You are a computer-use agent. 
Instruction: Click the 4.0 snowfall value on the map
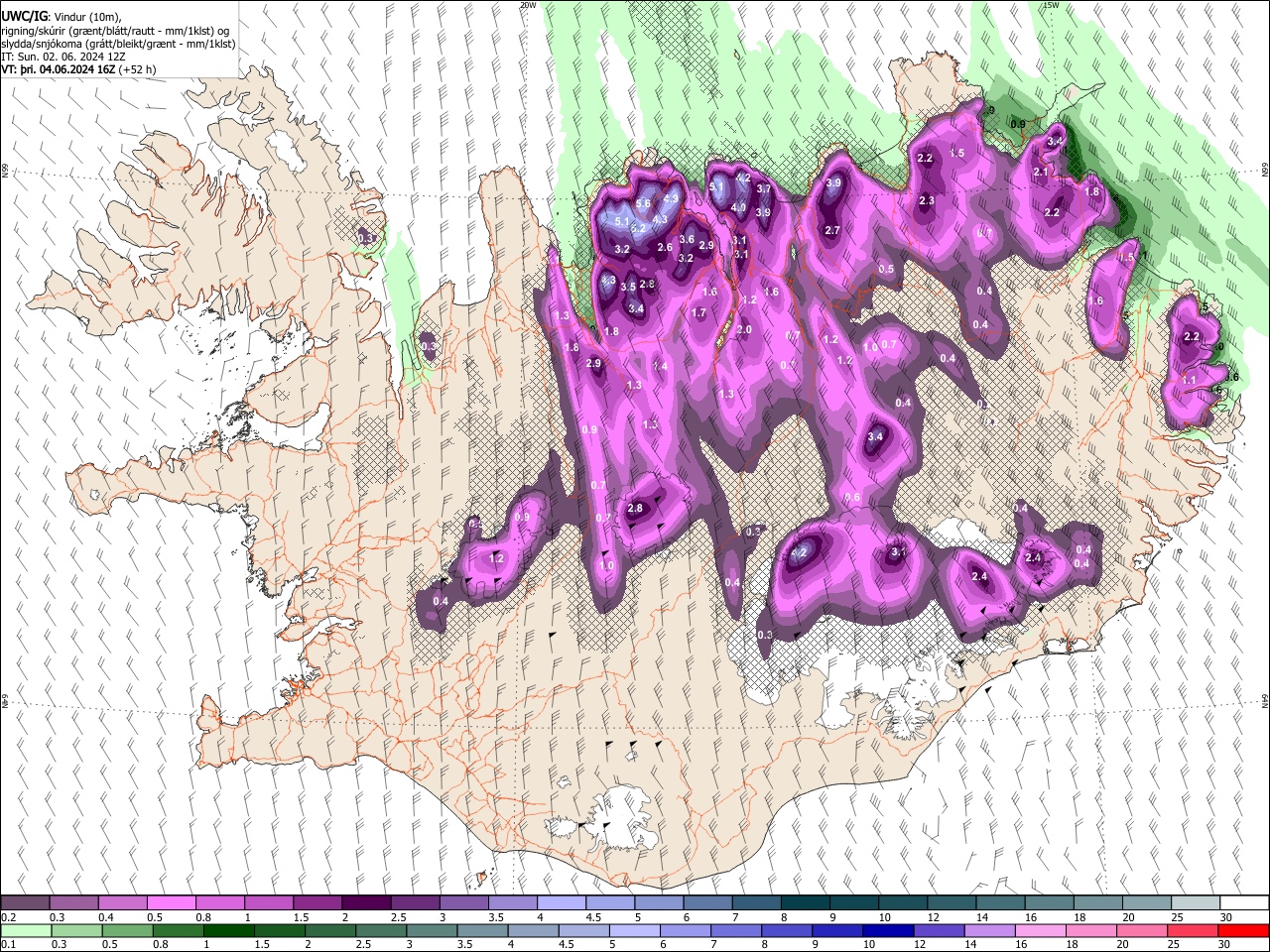tap(738, 207)
